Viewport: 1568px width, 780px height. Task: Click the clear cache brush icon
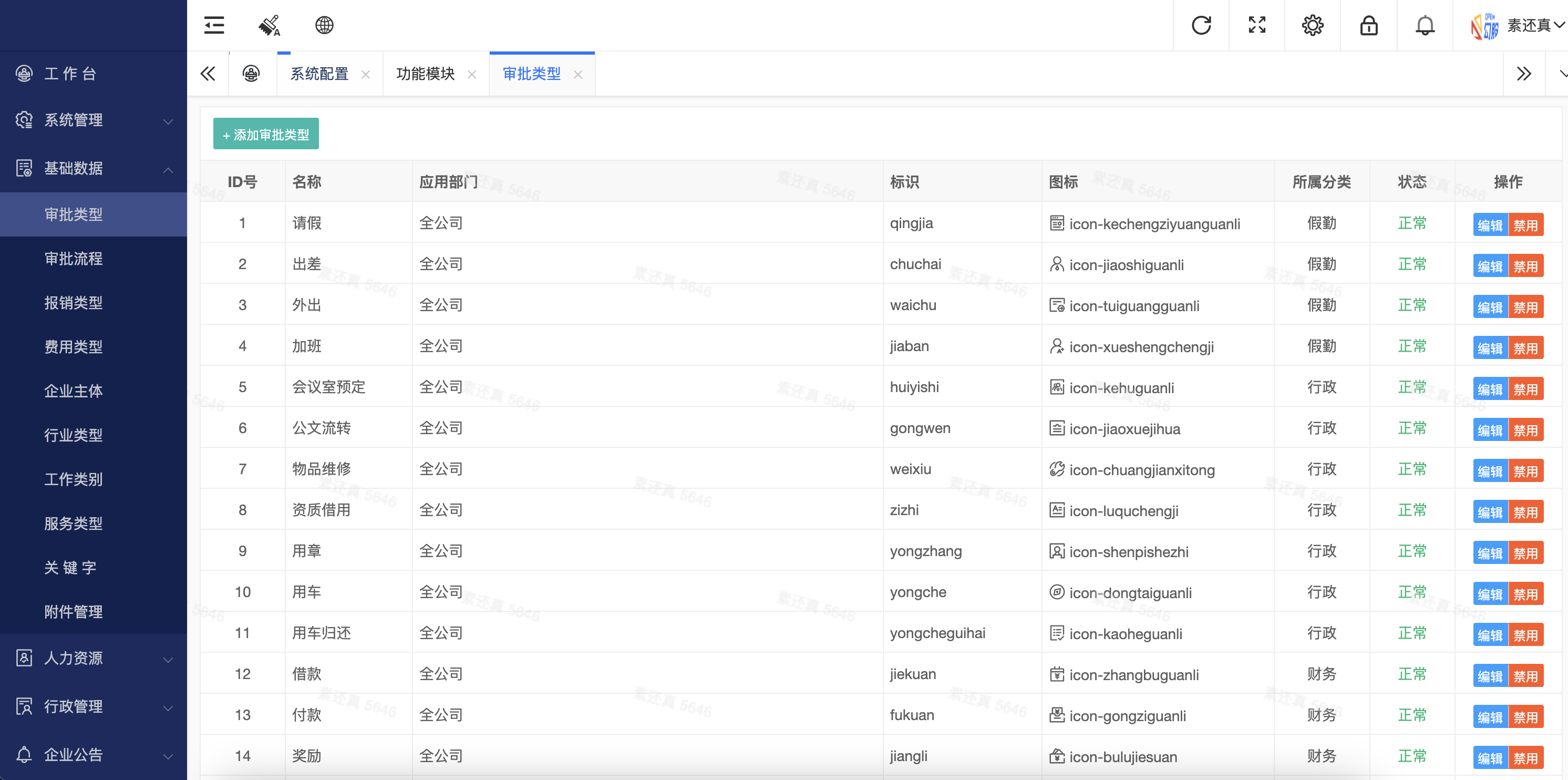tap(269, 25)
